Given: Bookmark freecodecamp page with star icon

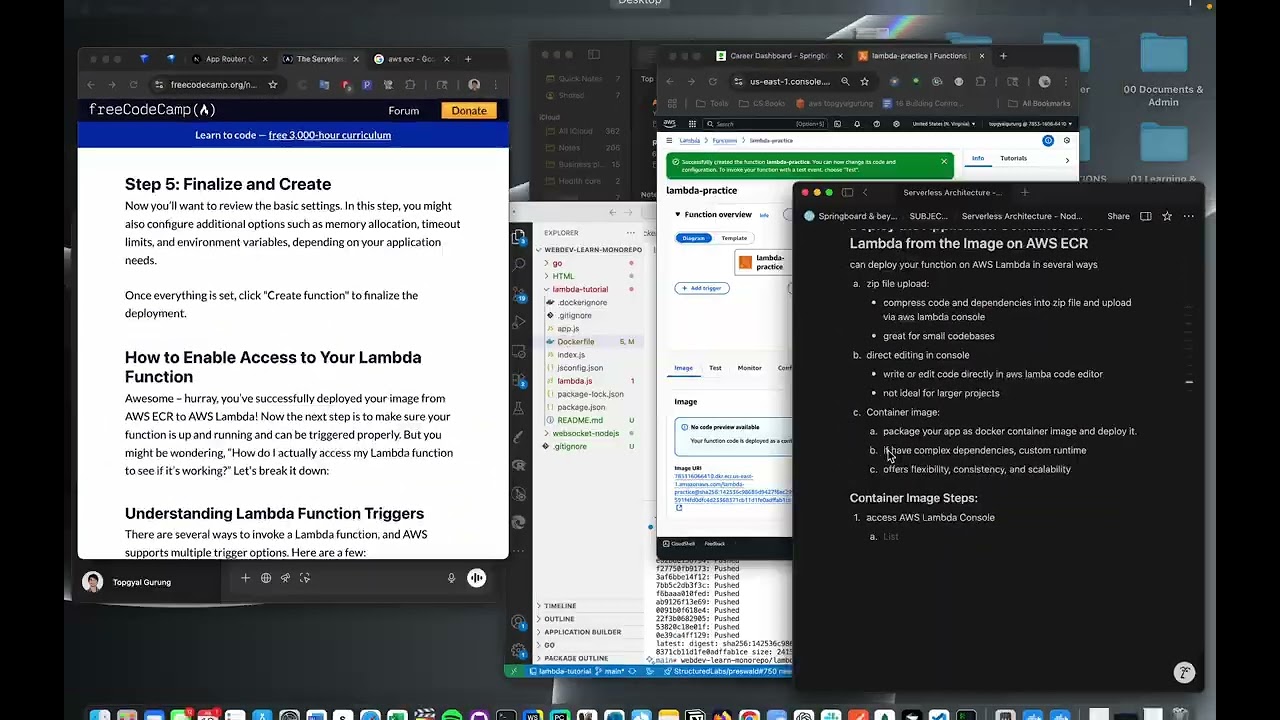Looking at the screenshot, I should [x=272, y=85].
